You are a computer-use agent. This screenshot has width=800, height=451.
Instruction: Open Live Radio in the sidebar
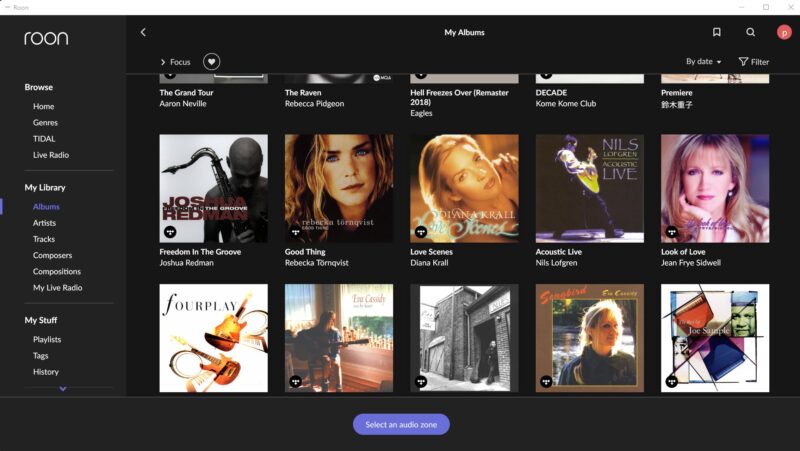(51, 155)
